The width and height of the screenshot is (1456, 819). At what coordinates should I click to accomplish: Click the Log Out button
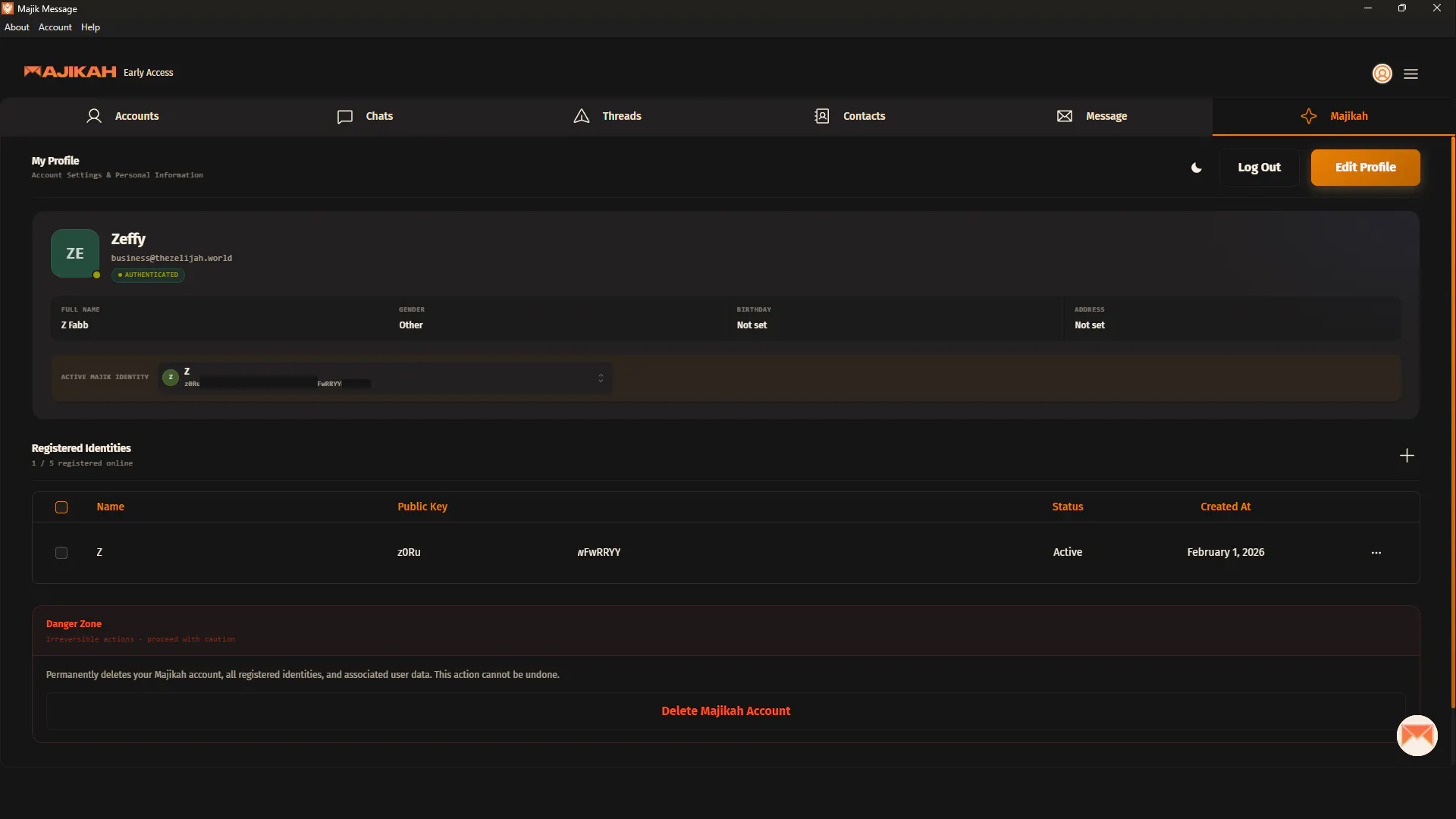point(1259,168)
